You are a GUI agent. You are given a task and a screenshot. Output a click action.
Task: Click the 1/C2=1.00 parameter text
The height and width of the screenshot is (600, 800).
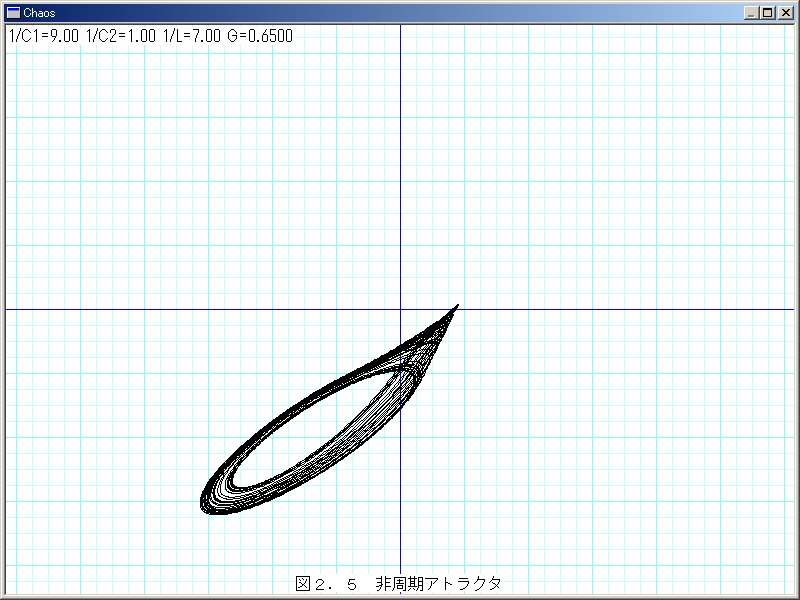pyautogui.click(x=121, y=36)
